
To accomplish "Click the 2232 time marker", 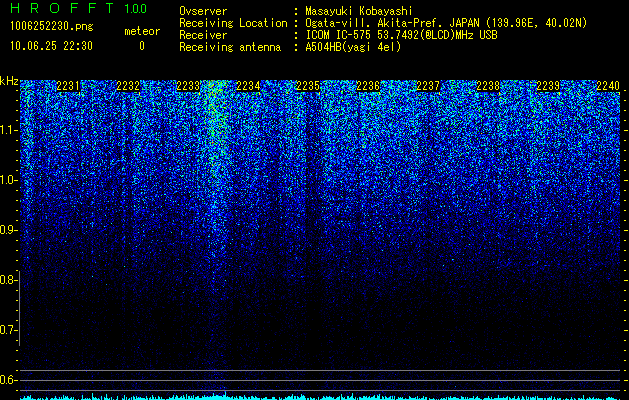I will [x=128, y=86].
